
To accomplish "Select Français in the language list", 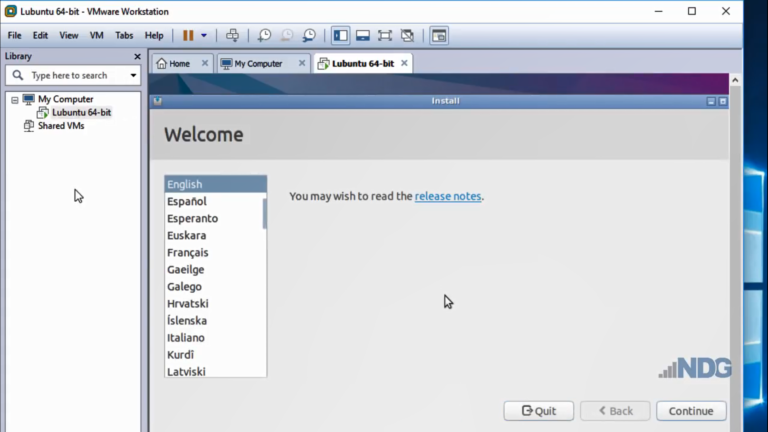I will [x=214, y=253].
